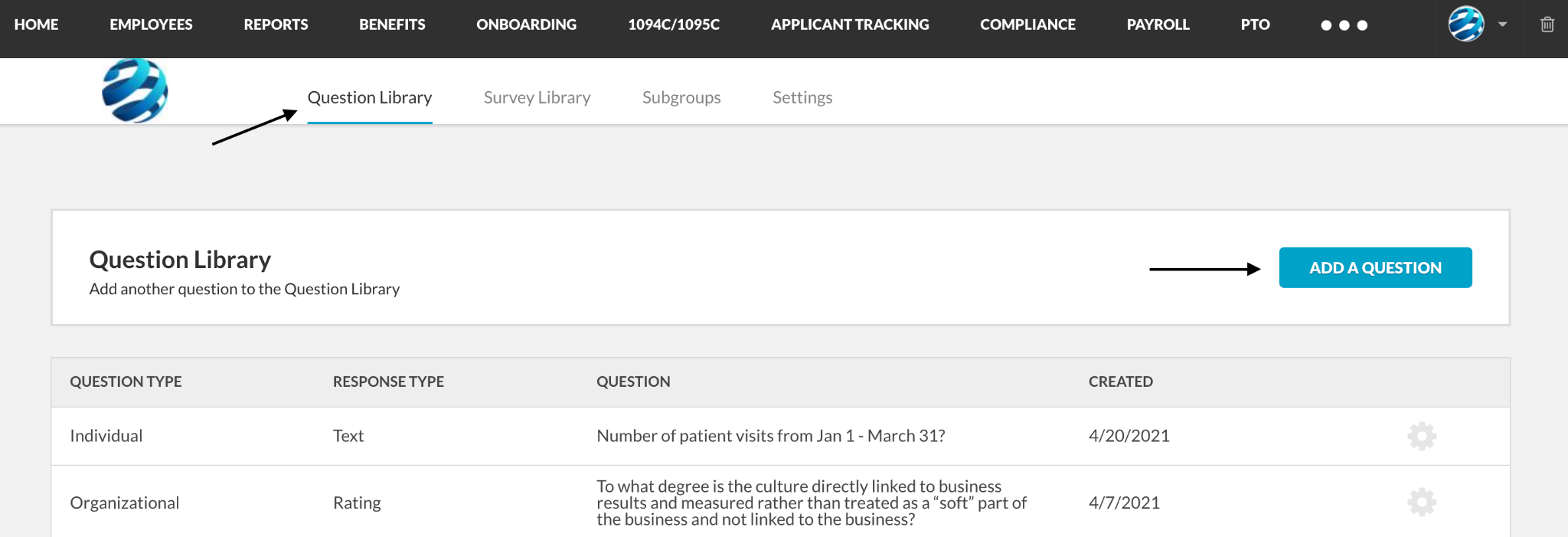Click the globe profile avatar in the top bar
The width and height of the screenshot is (1568, 537).
pos(1466,24)
